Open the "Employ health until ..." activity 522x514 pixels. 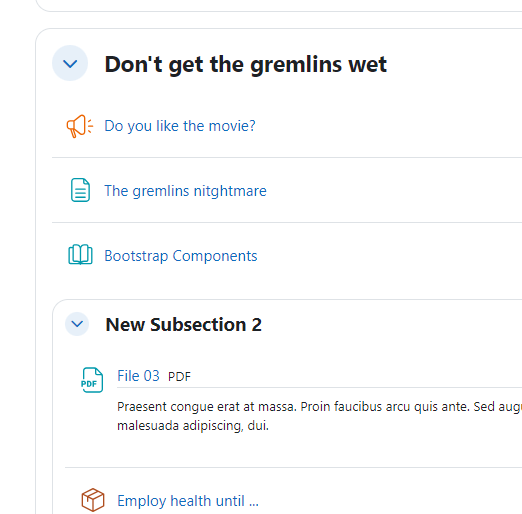[188, 501]
